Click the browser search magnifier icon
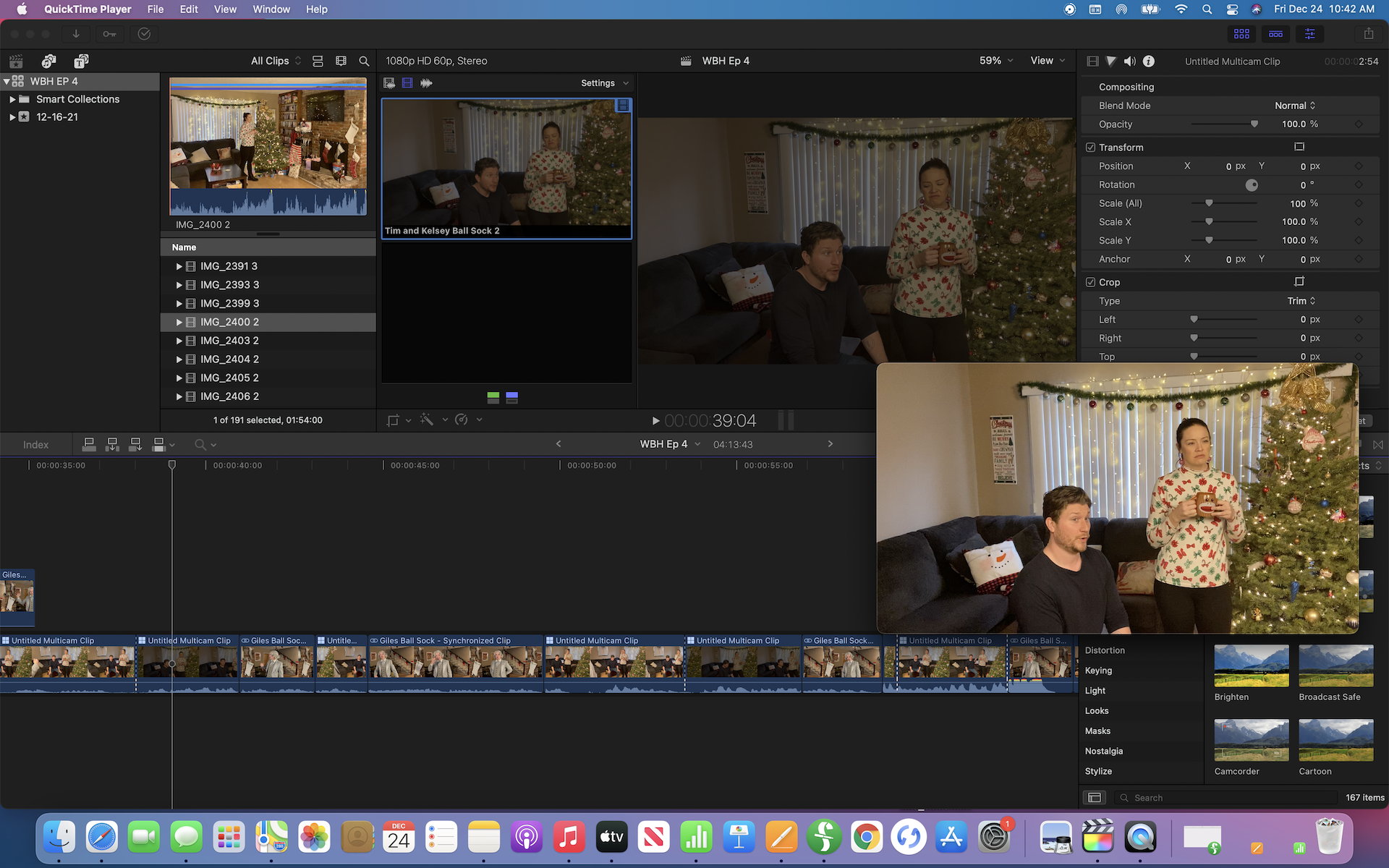The image size is (1389, 868). tap(364, 61)
